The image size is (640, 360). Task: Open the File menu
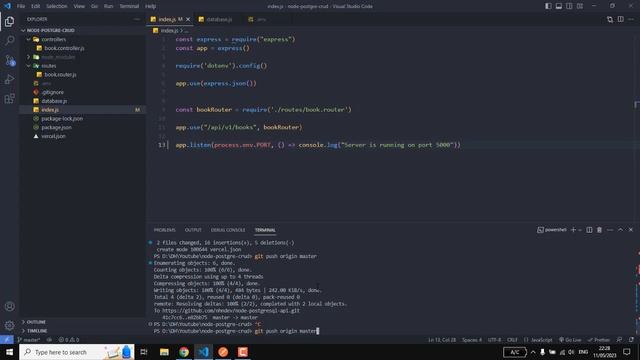21,6
